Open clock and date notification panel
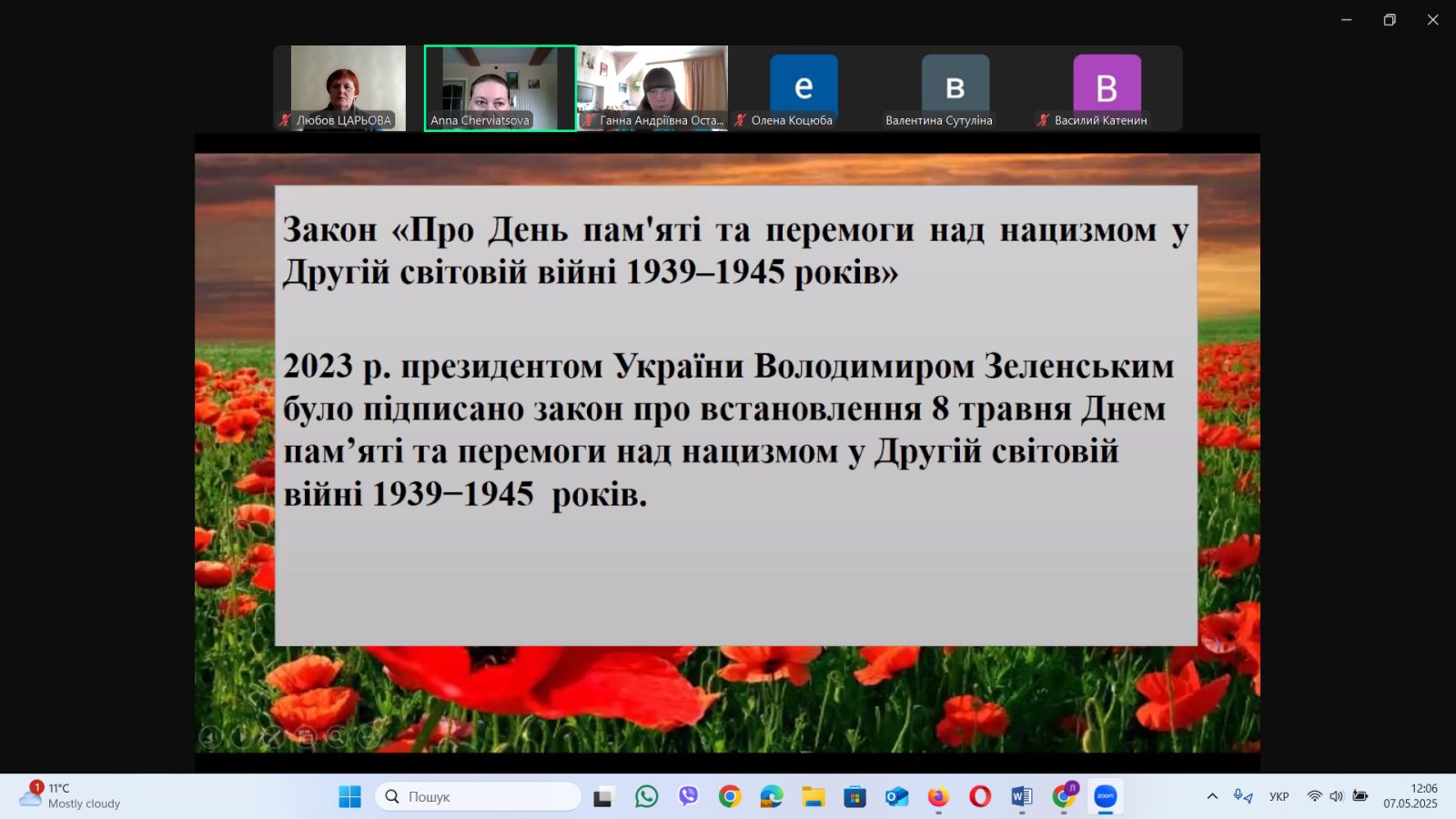The image size is (1456, 819). point(1410,796)
